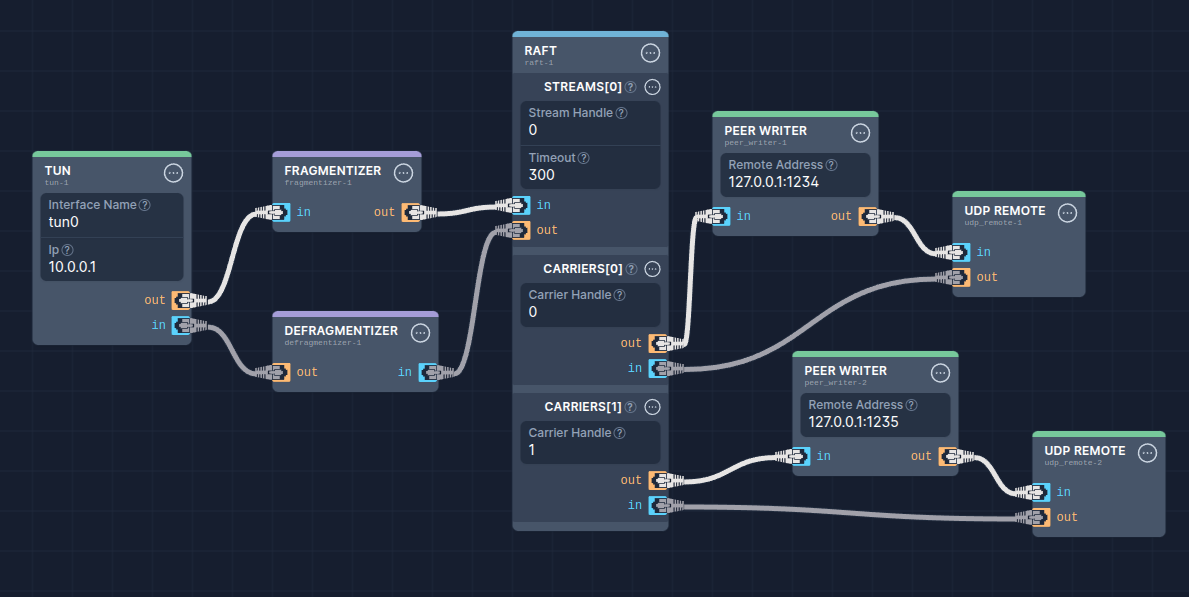Open the DEFRAGMENTIZER node options menu
This screenshot has height=597, width=1189.
tap(420, 333)
